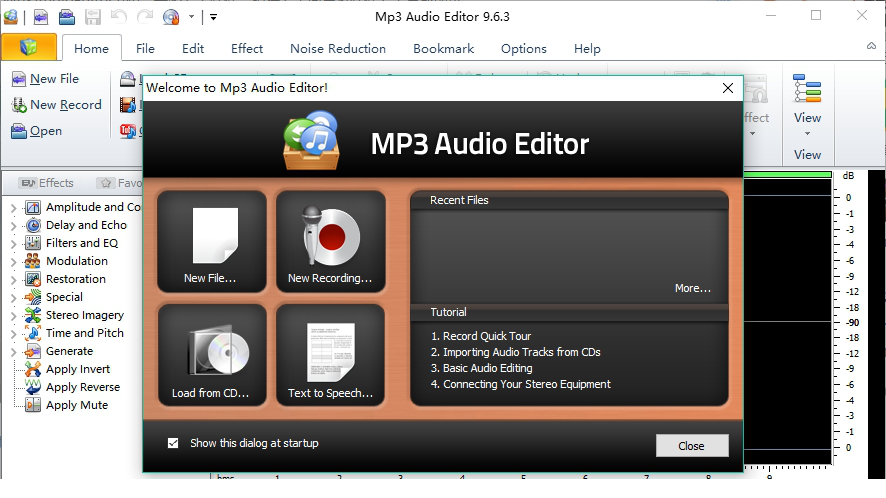Click Open in the Home ribbon
This screenshot has width=886, height=498.
click(x=37, y=131)
